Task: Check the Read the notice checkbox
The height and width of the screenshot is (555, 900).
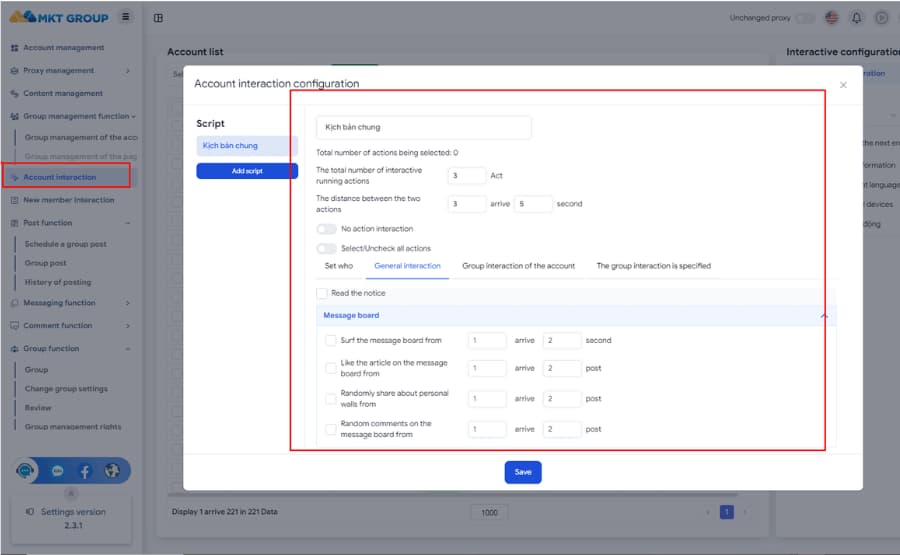Action: point(322,293)
